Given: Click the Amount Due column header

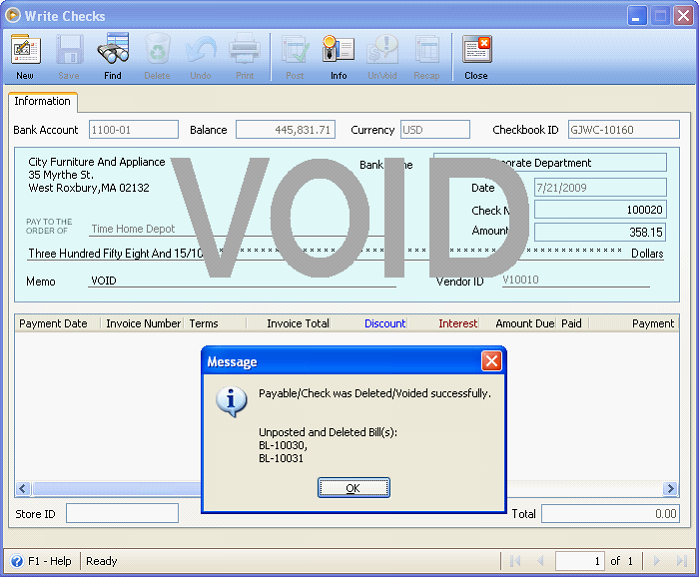Looking at the screenshot, I should (x=518, y=324).
